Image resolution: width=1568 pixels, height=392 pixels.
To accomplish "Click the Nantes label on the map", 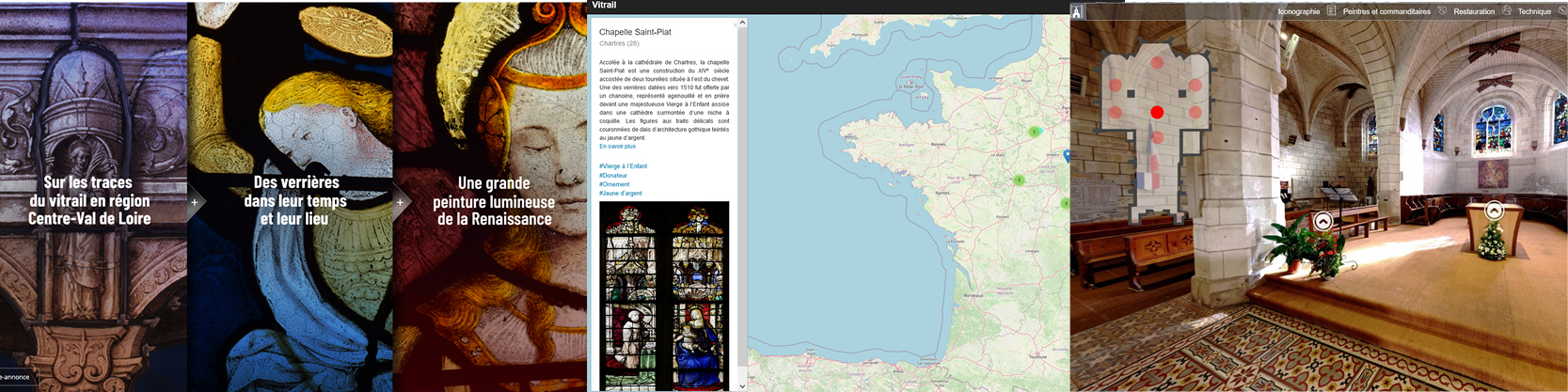I will coord(942,193).
